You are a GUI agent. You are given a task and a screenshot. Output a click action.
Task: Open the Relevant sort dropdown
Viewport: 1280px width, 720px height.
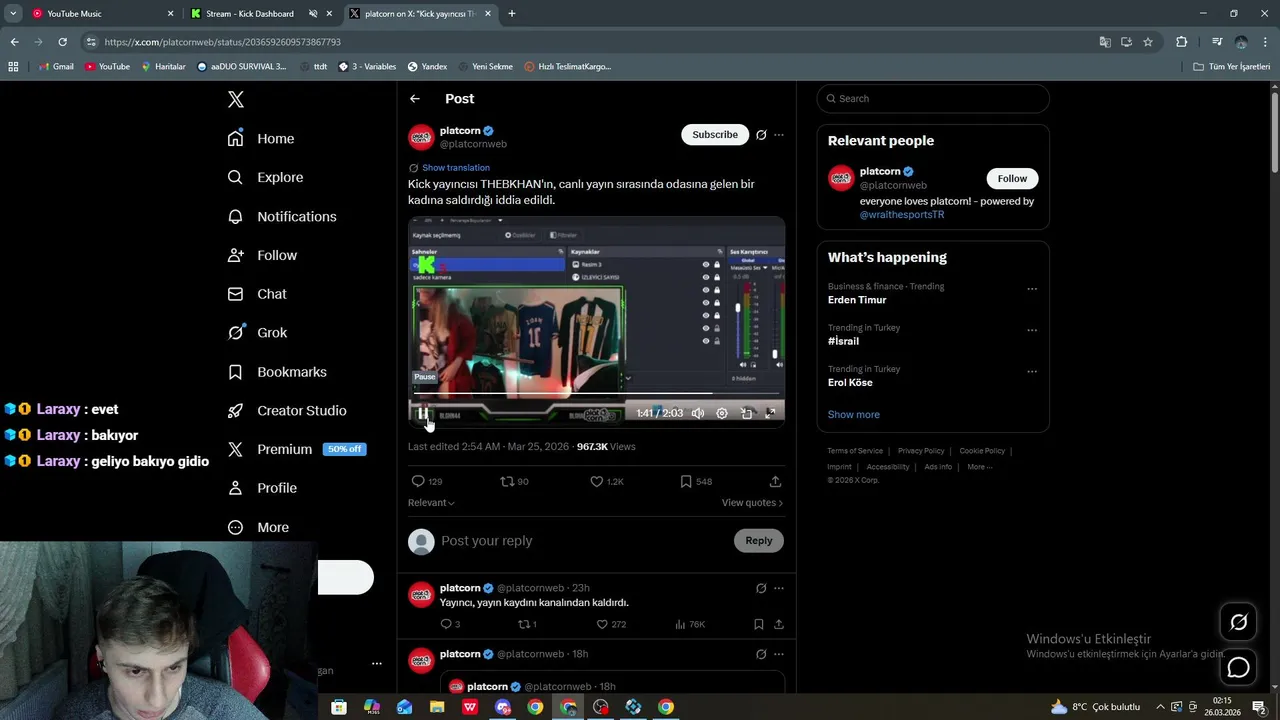431,503
